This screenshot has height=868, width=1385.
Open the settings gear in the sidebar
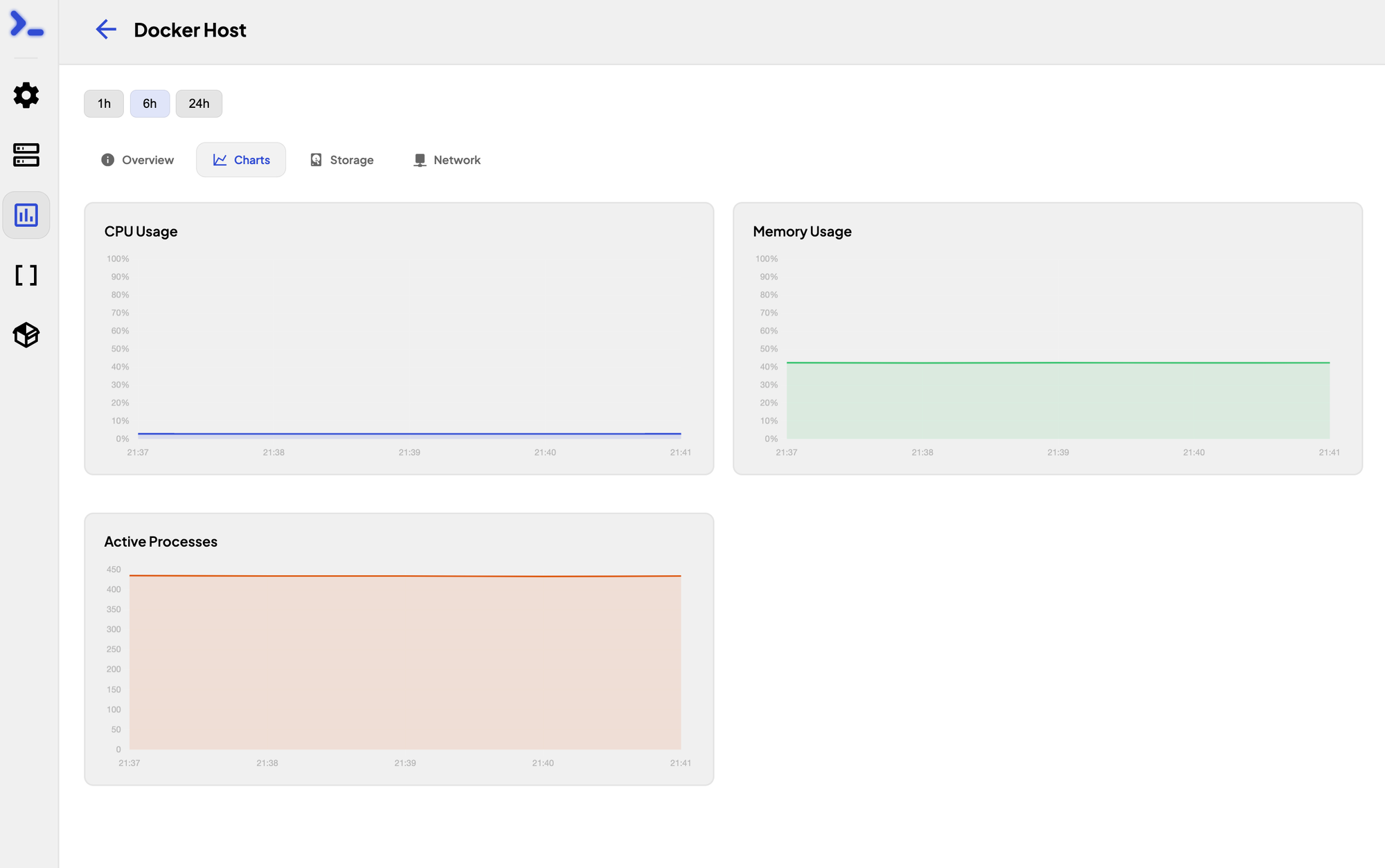click(26, 96)
